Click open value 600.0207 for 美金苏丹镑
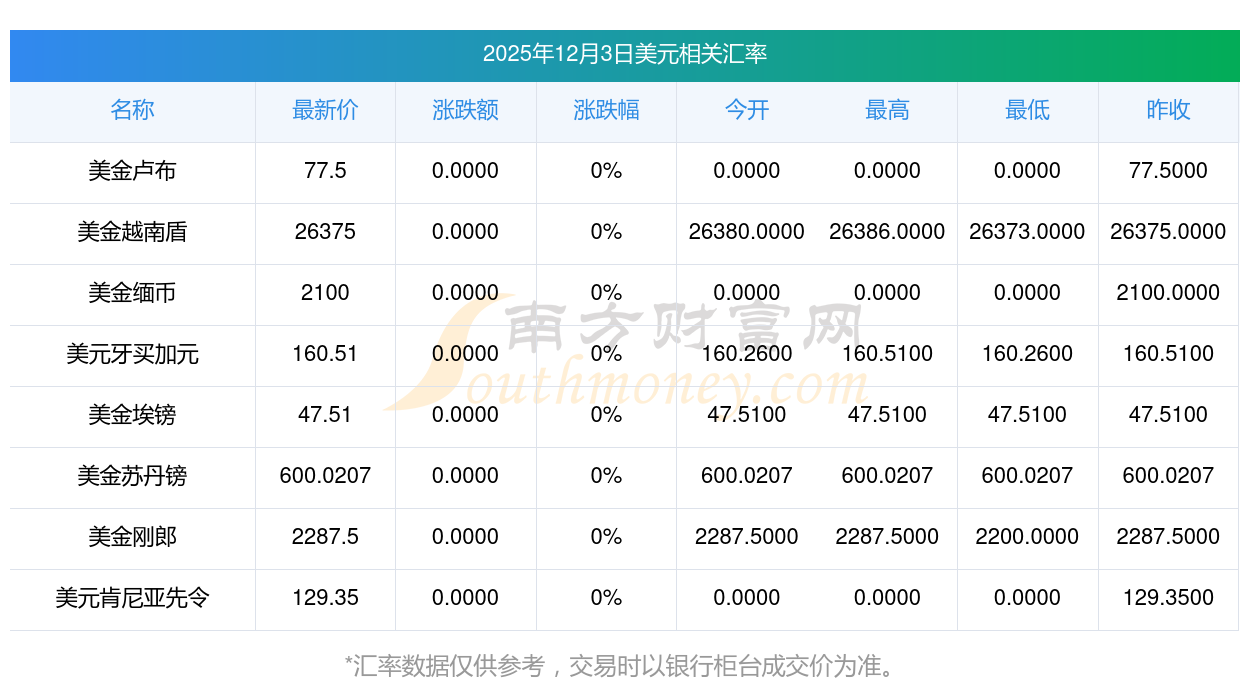Image resolution: width=1250 pixels, height=697 pixels. (747, 476)
